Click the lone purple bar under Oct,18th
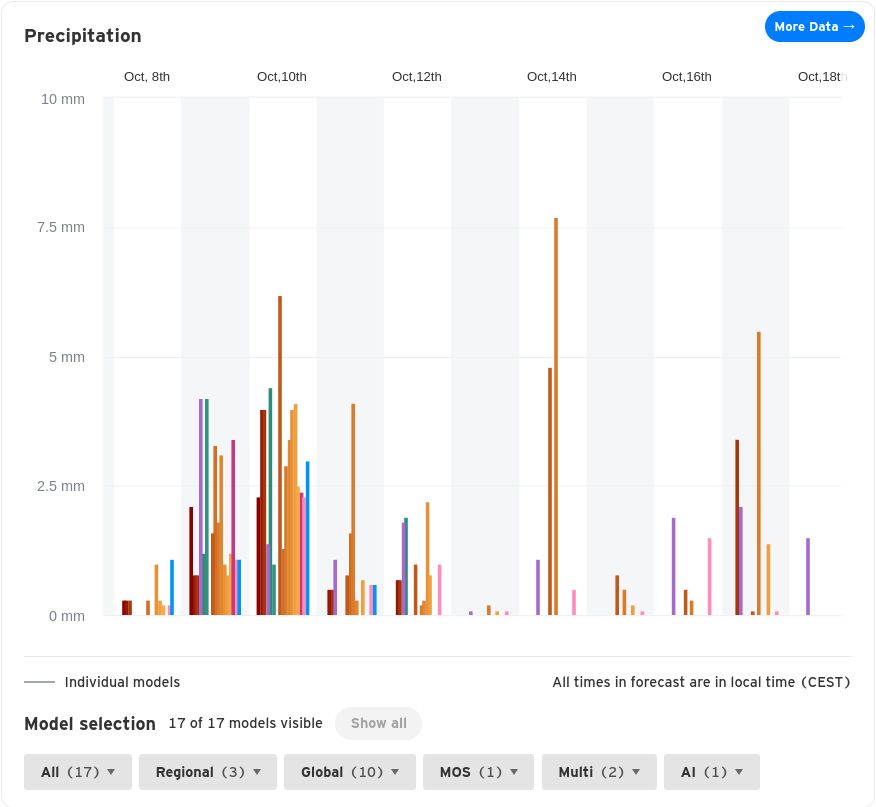 808,577
